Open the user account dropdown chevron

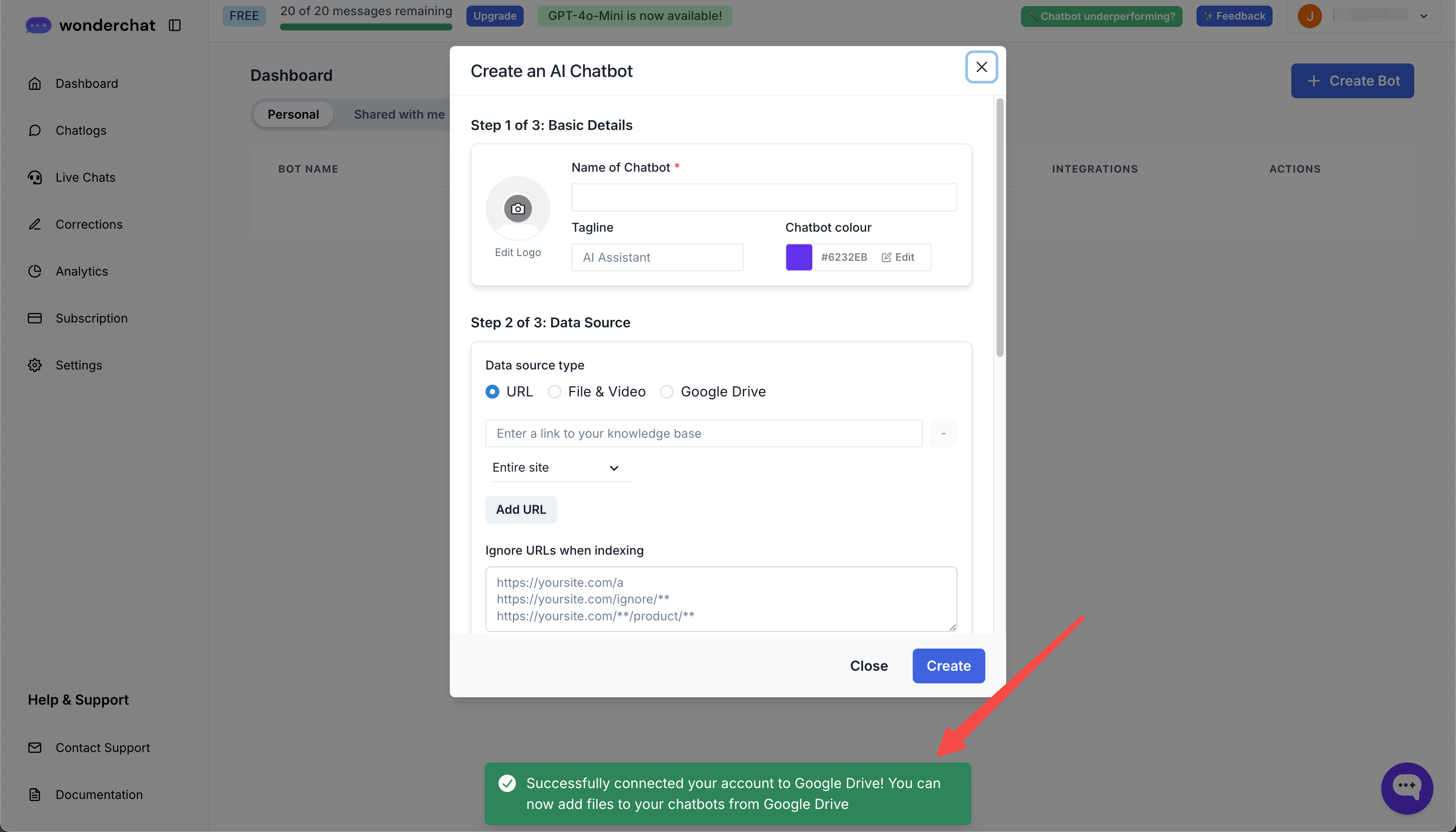click(1423, 16)
